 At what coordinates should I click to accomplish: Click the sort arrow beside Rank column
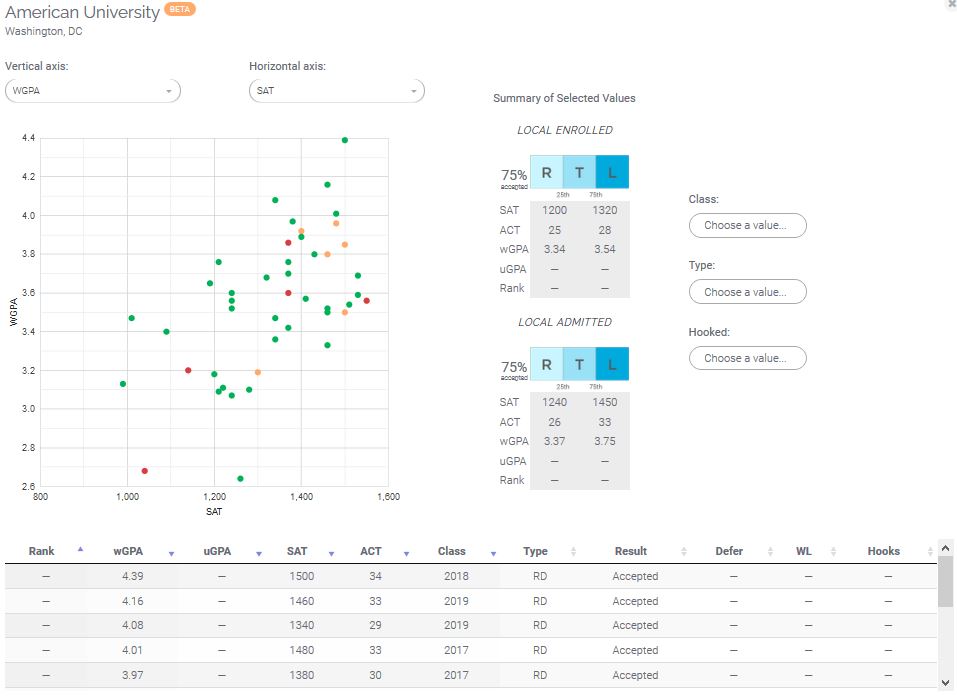81,550
